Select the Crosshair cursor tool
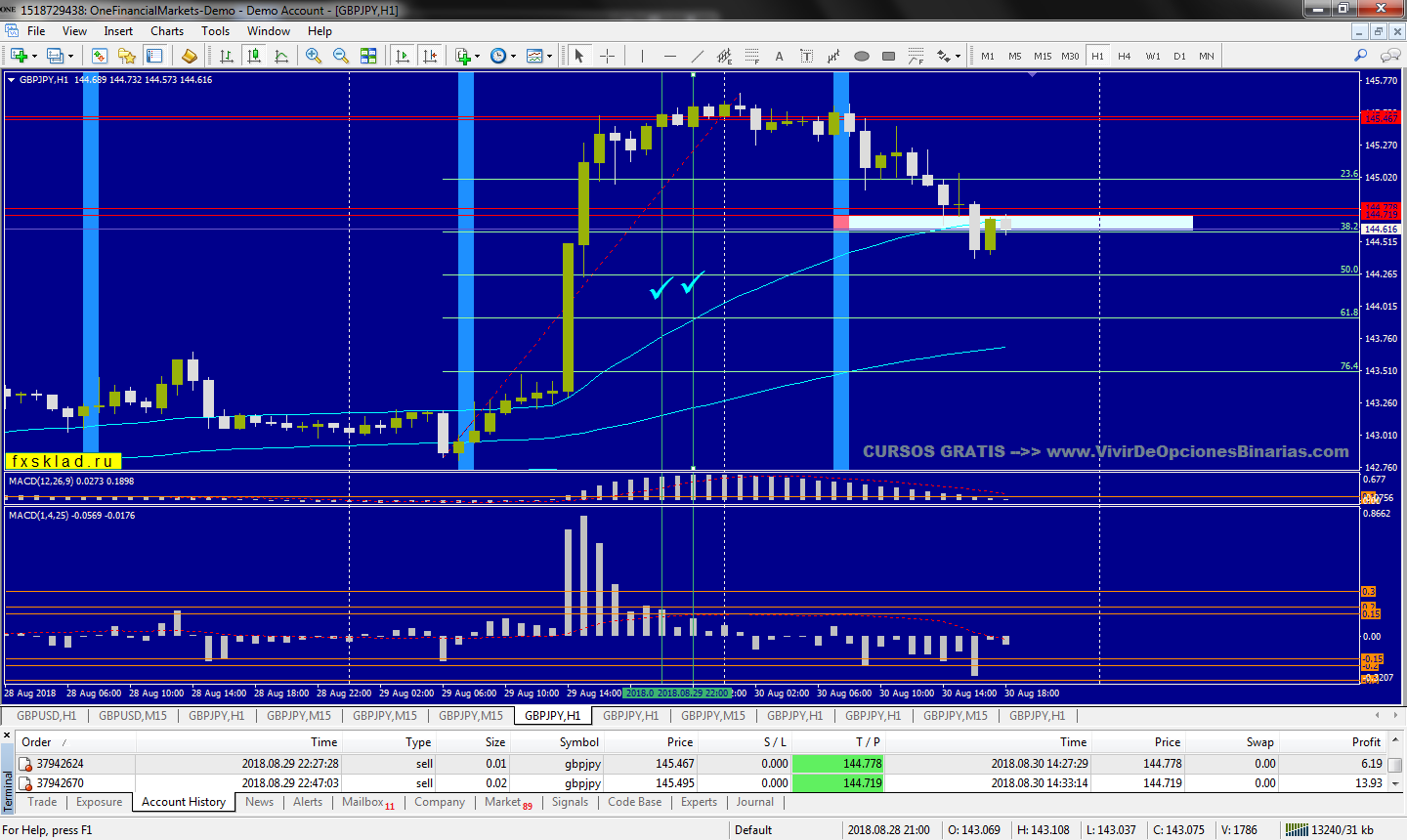 (x=607, y=56)
